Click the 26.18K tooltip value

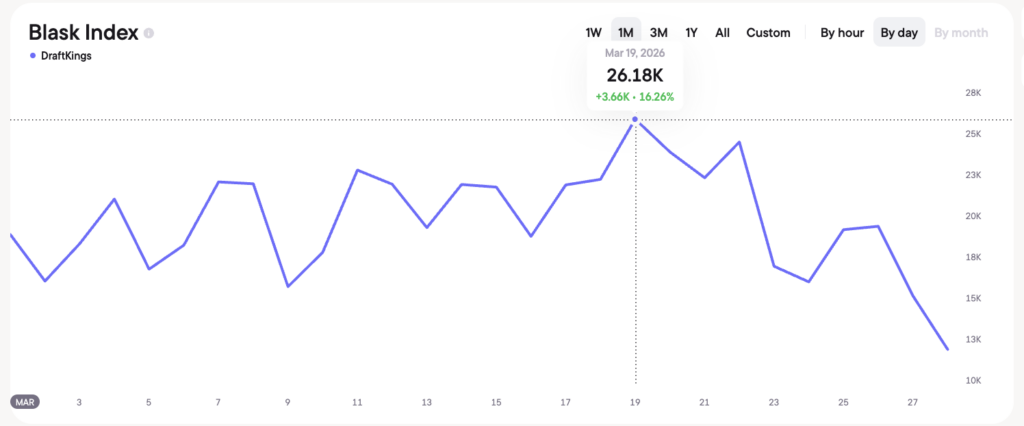click(635, 76)
